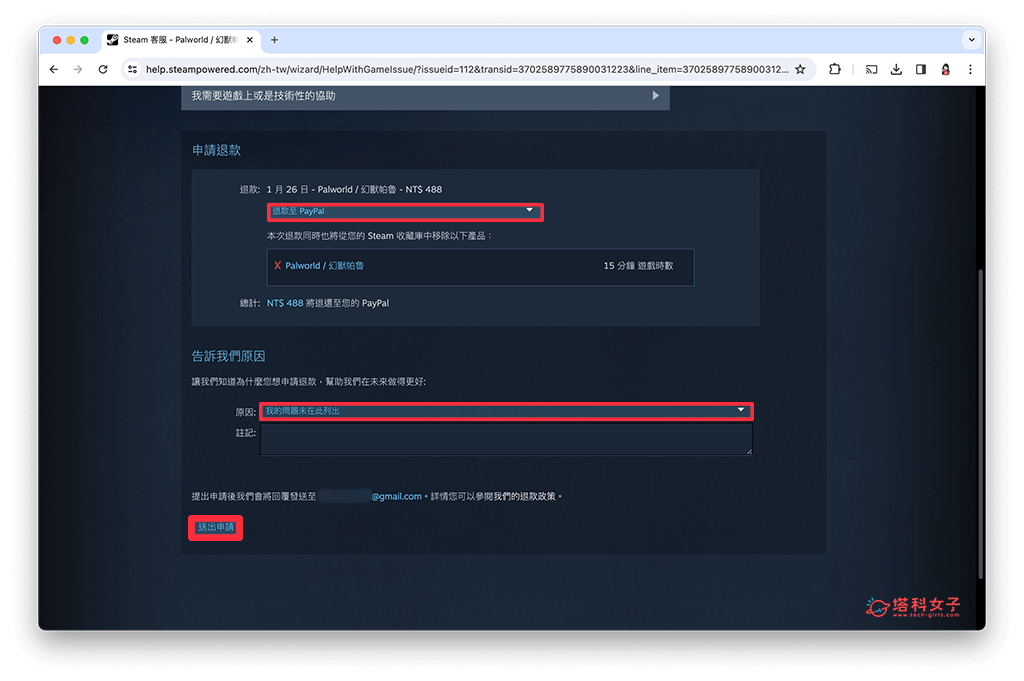Viewport: 1024px width, 681px height.
Task: Open the @gmail.com email link
Action: [396, 496]
